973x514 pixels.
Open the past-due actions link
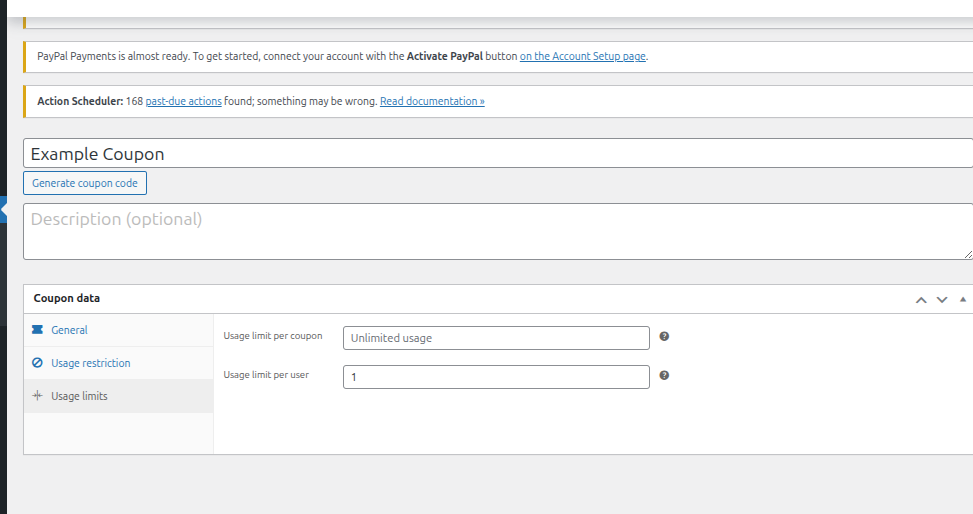click(183, 102)
